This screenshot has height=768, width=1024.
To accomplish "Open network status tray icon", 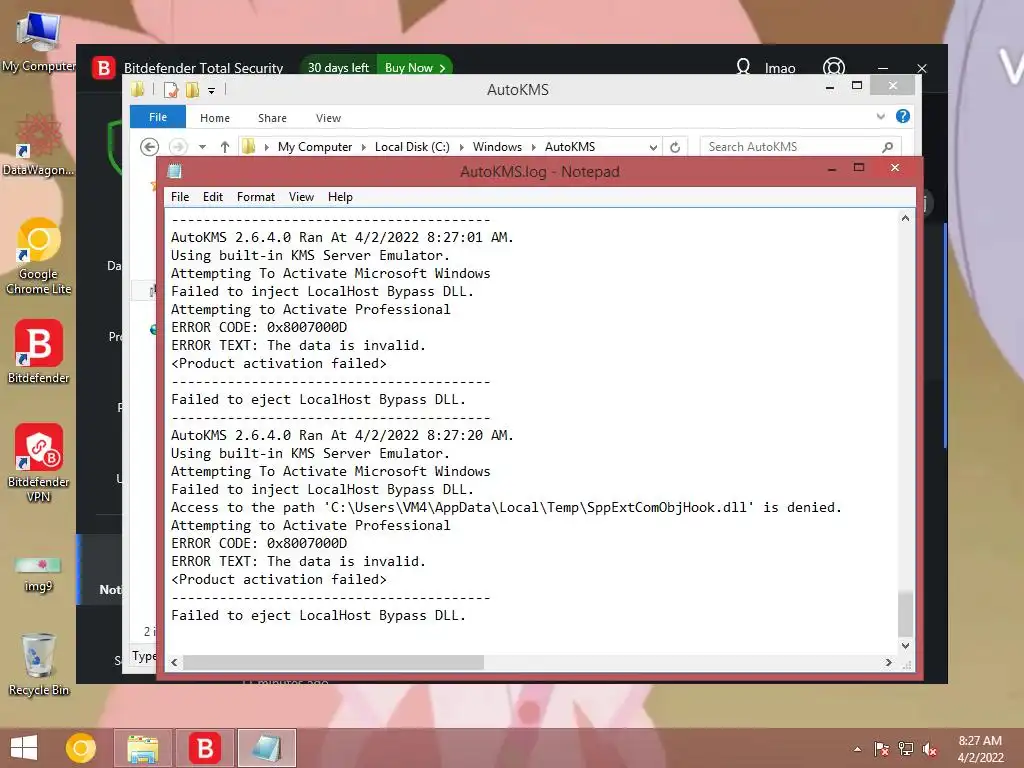I will coord(906,749).
